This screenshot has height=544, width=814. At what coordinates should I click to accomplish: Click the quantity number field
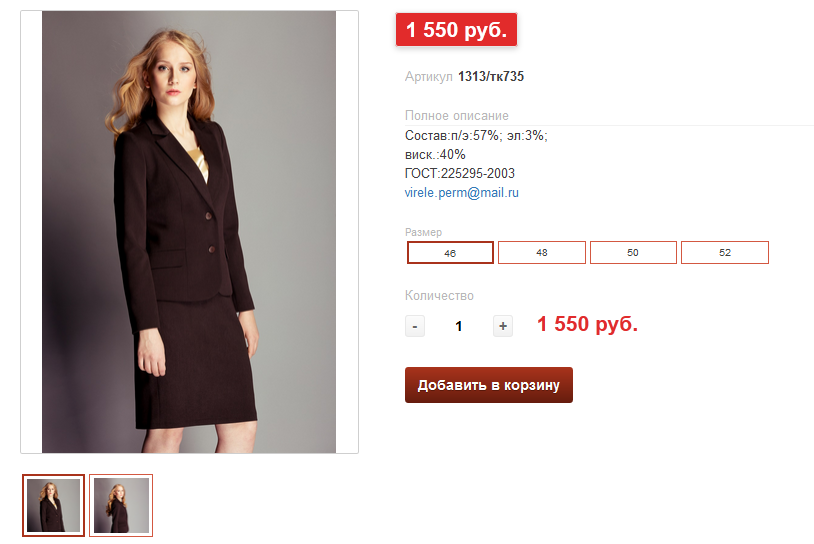click(459, 326)
